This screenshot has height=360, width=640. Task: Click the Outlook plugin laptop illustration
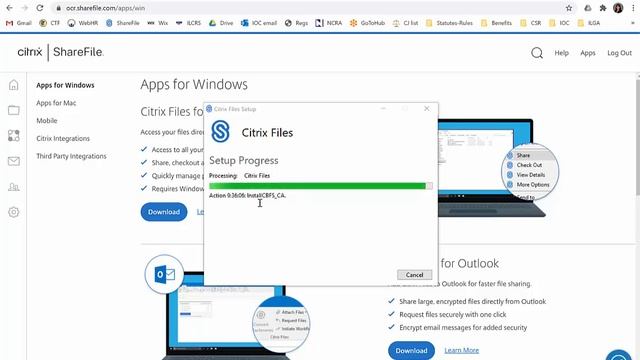(227, 316)
